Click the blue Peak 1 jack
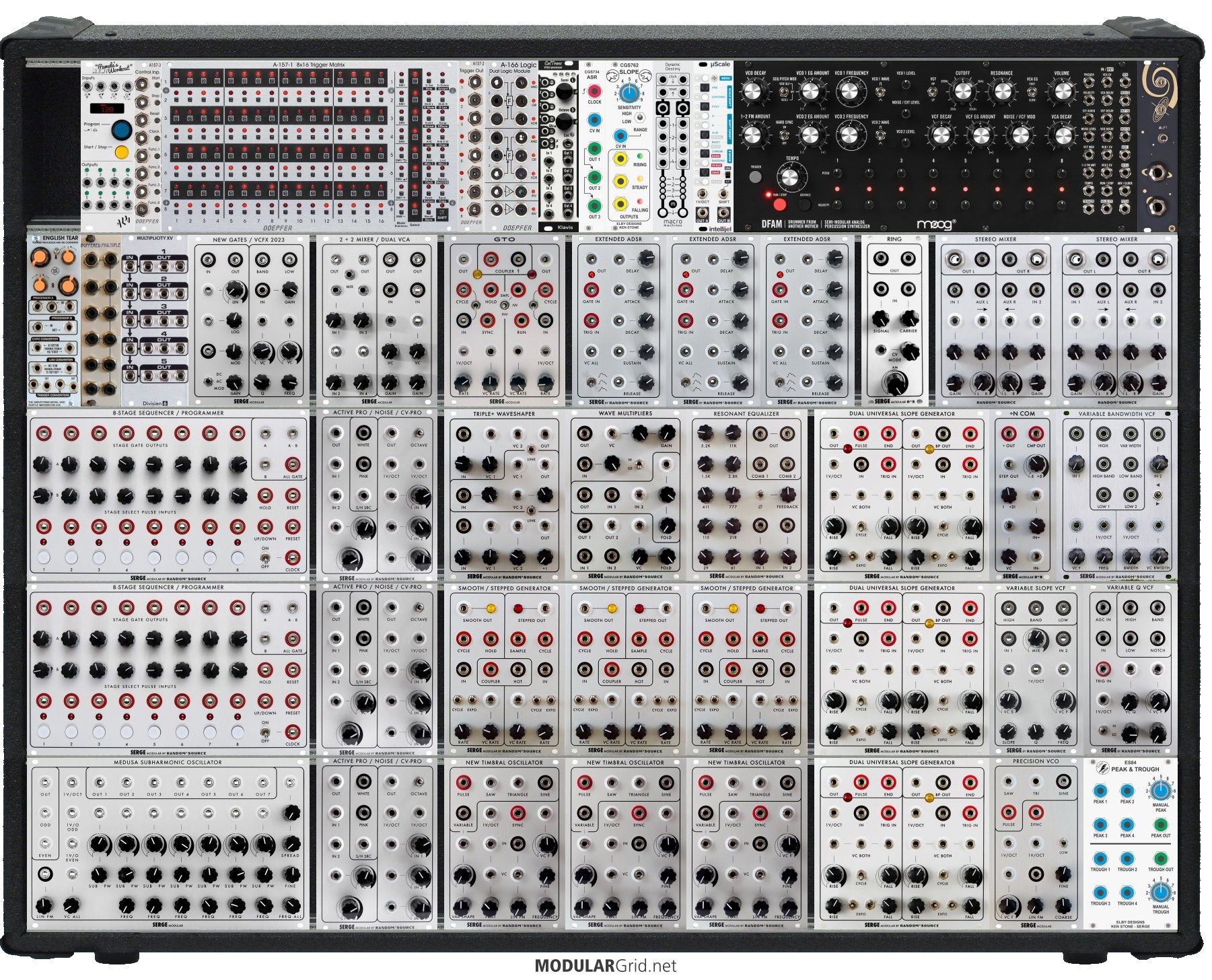 click(1100, 790)
